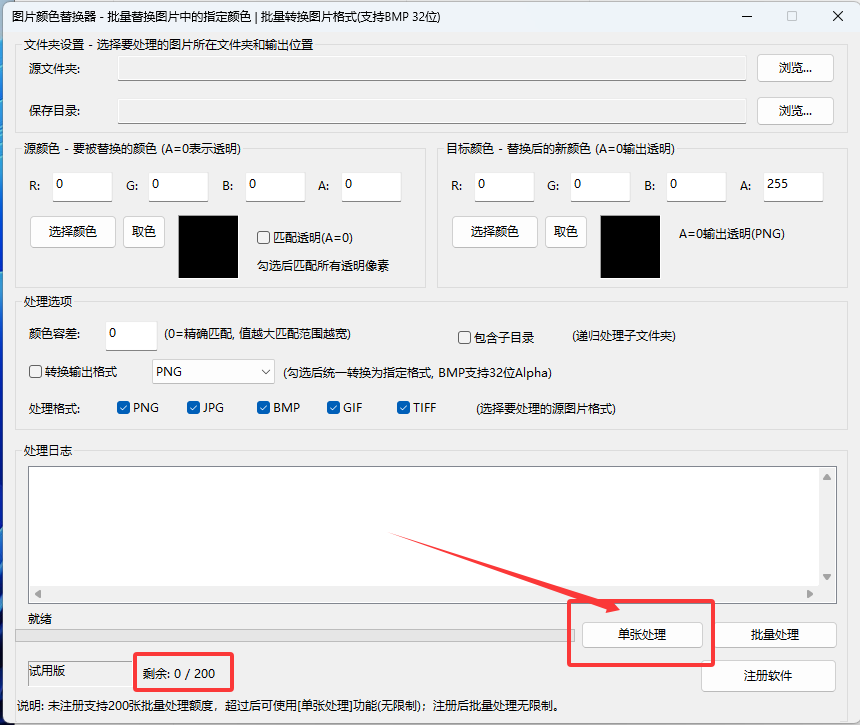Image resolution: width=860 pixels, height=725 pixels.
Task: Disable the TIFF format checkbox
Action: [402, 407]
